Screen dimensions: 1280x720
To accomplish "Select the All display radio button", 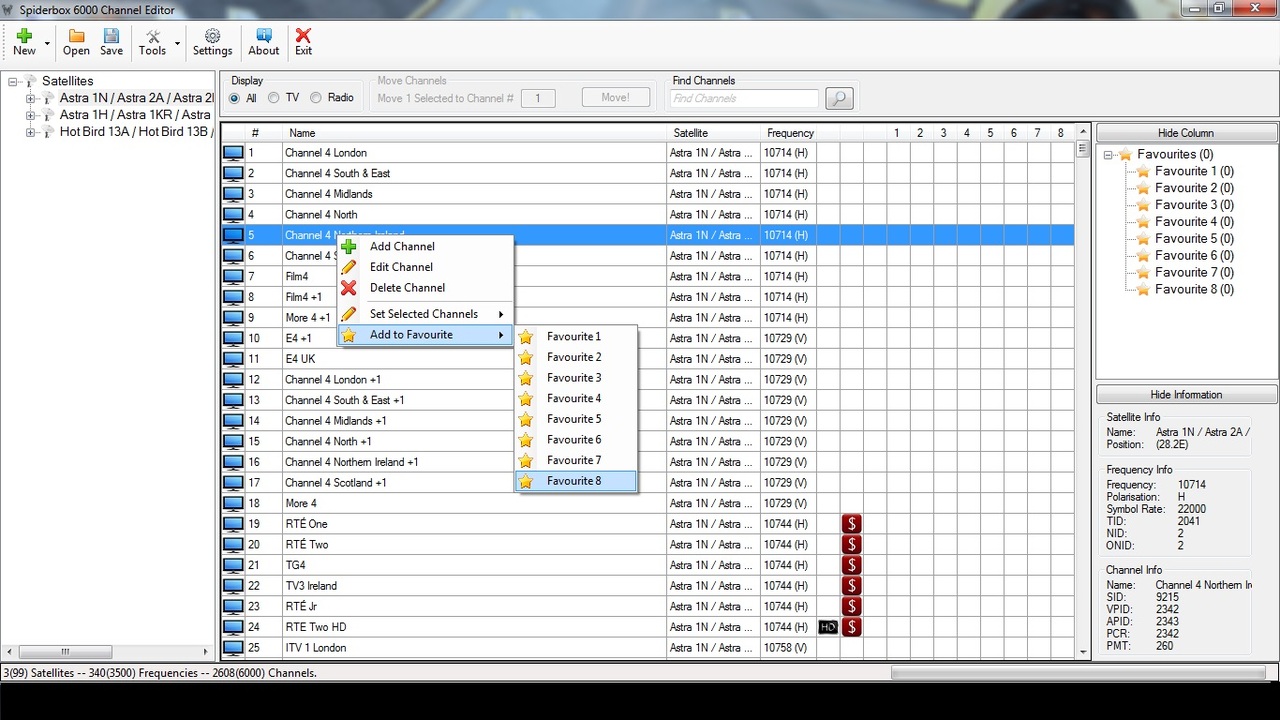I will (x=235, y=98).
